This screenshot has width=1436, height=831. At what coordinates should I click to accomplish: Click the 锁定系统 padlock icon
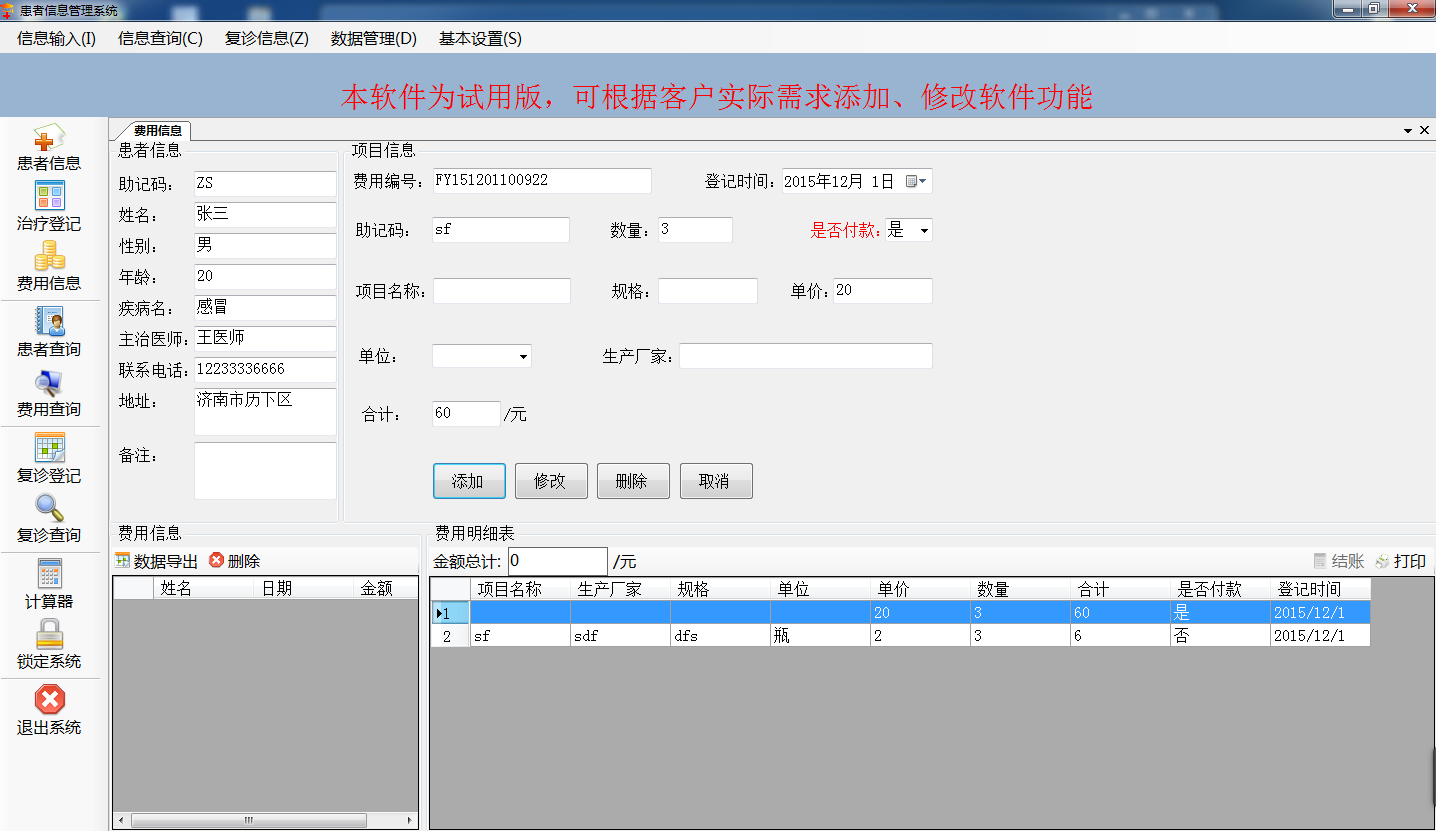point(49,634)
